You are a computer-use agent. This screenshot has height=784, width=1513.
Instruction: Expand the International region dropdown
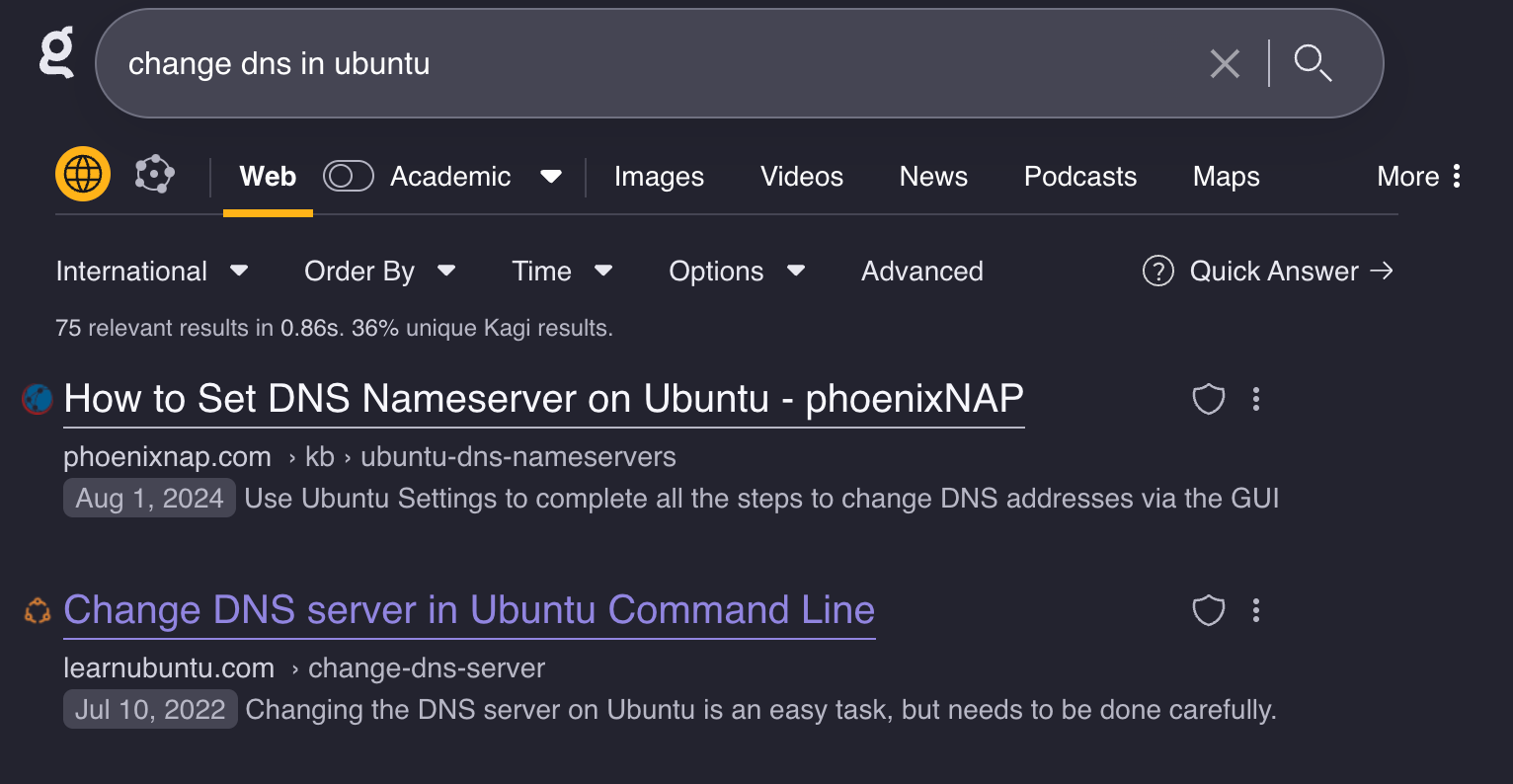click(152, 272)
